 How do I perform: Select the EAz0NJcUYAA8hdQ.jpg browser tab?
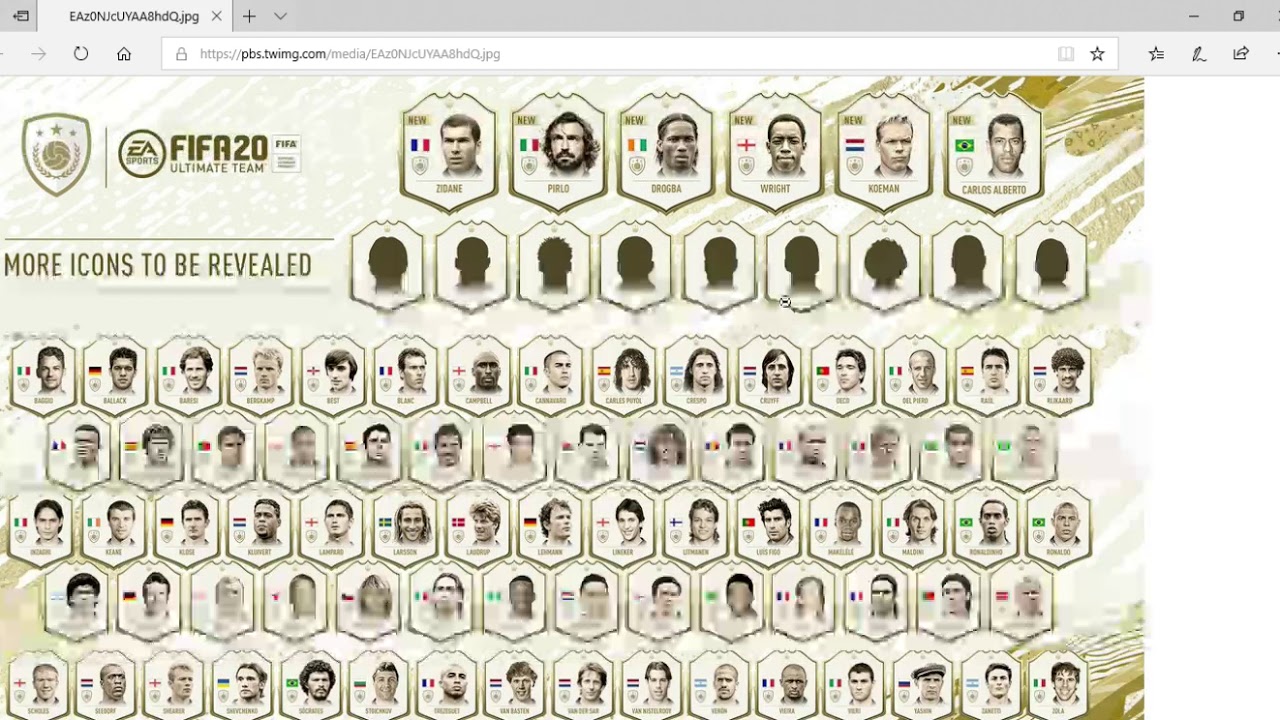click(133, 16)
